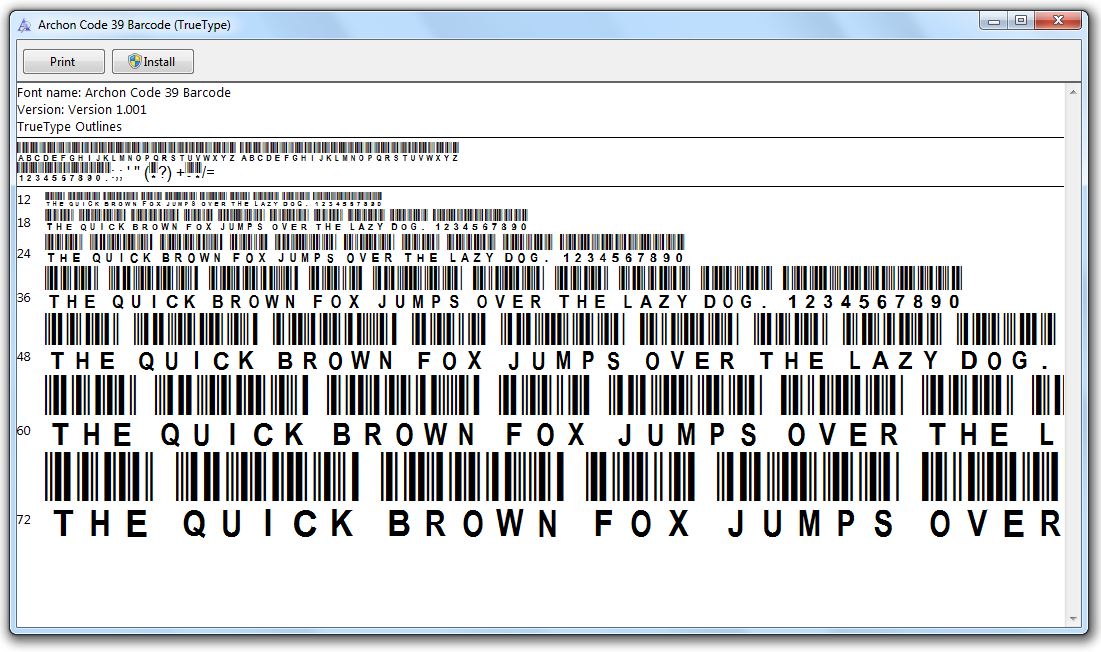This screenshot has height=652, width=1101.
Task: Click the Install button
Action: pos(152,62)
